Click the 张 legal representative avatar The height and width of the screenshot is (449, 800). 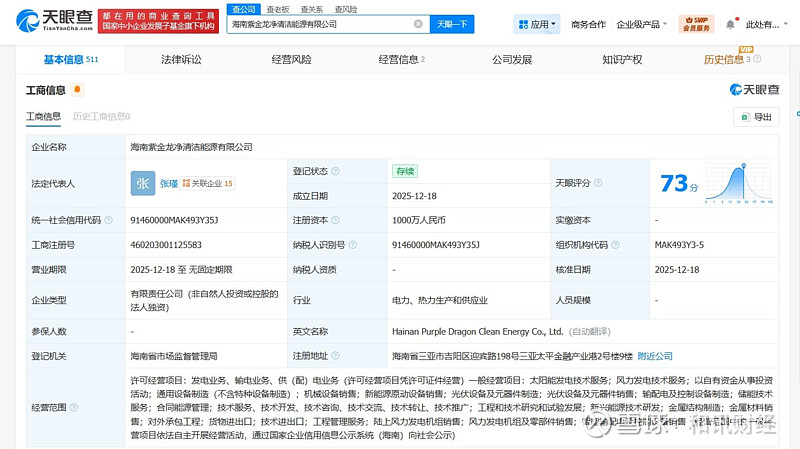pyautogui.click(x=143, y=183)
